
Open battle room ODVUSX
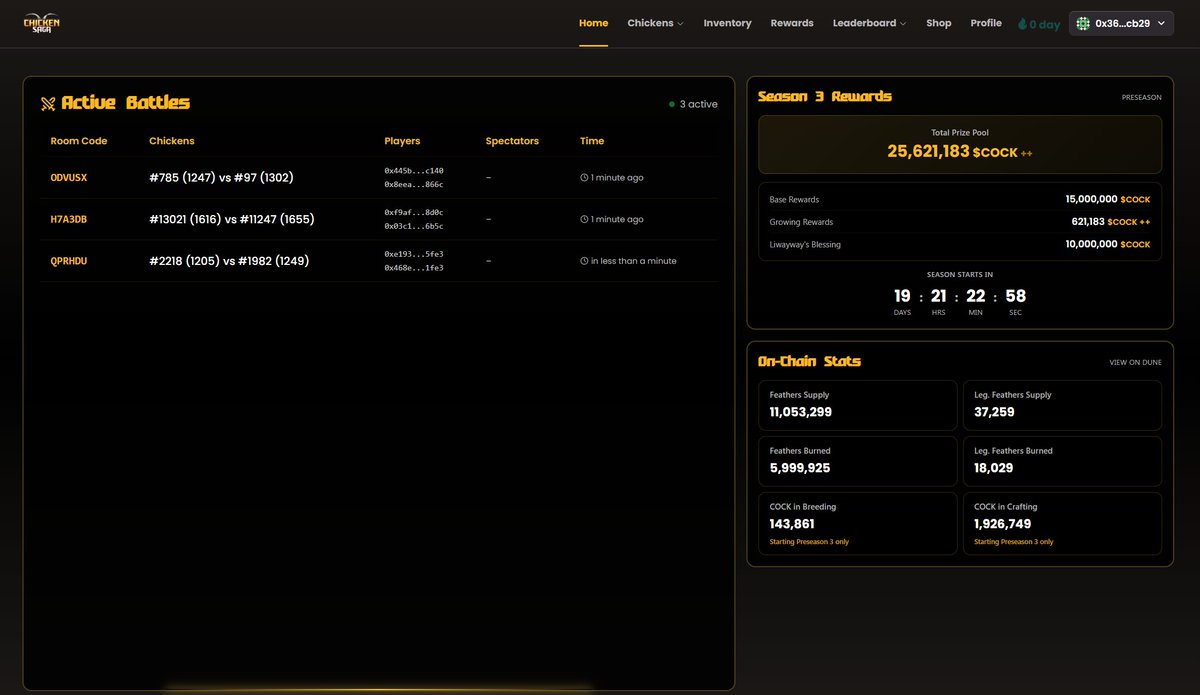pyautogui.click(x=69, y=177)
